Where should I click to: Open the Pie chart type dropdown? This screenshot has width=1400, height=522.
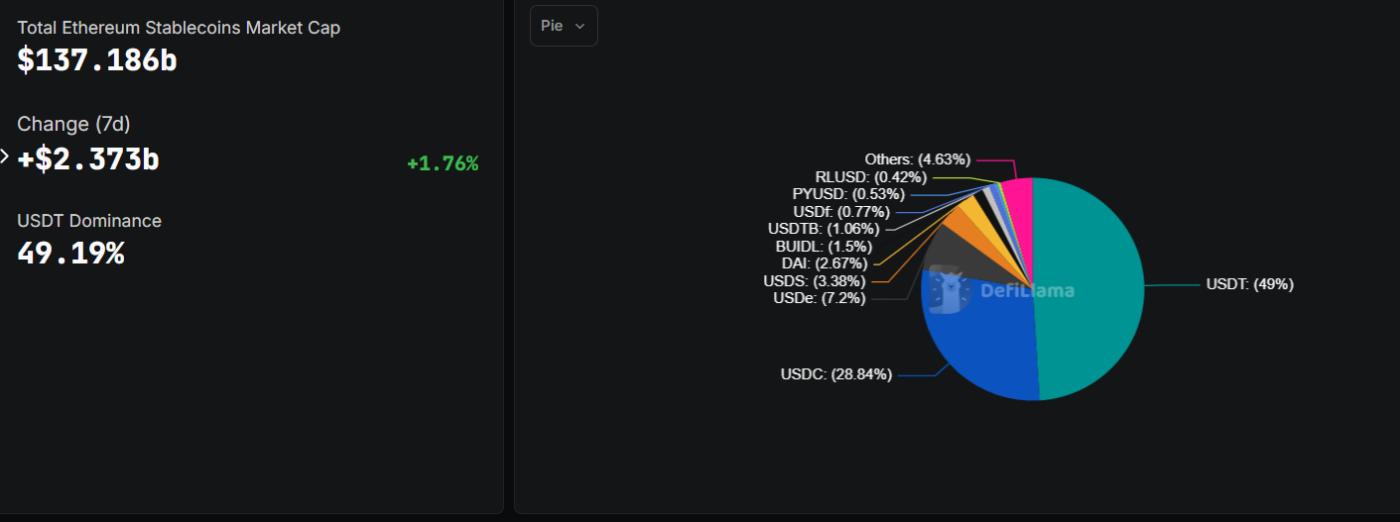563,26
